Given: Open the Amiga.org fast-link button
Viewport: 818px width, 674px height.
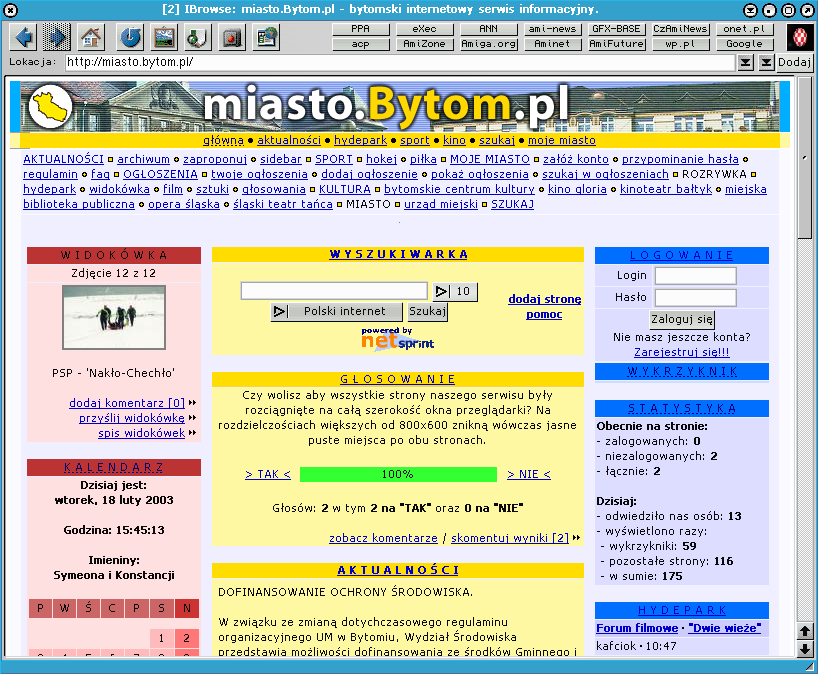Looking at the screenshot, I should (488, 44).
